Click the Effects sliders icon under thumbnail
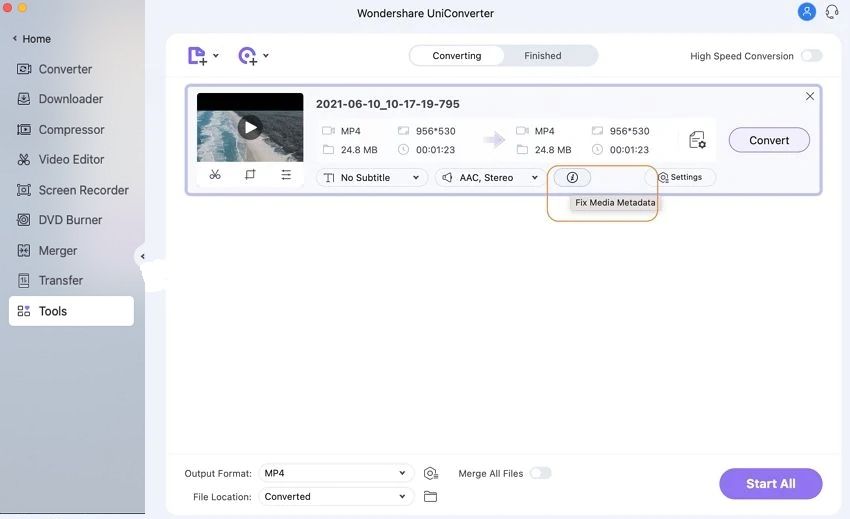 pyautogui.click(x=286, y=175)
